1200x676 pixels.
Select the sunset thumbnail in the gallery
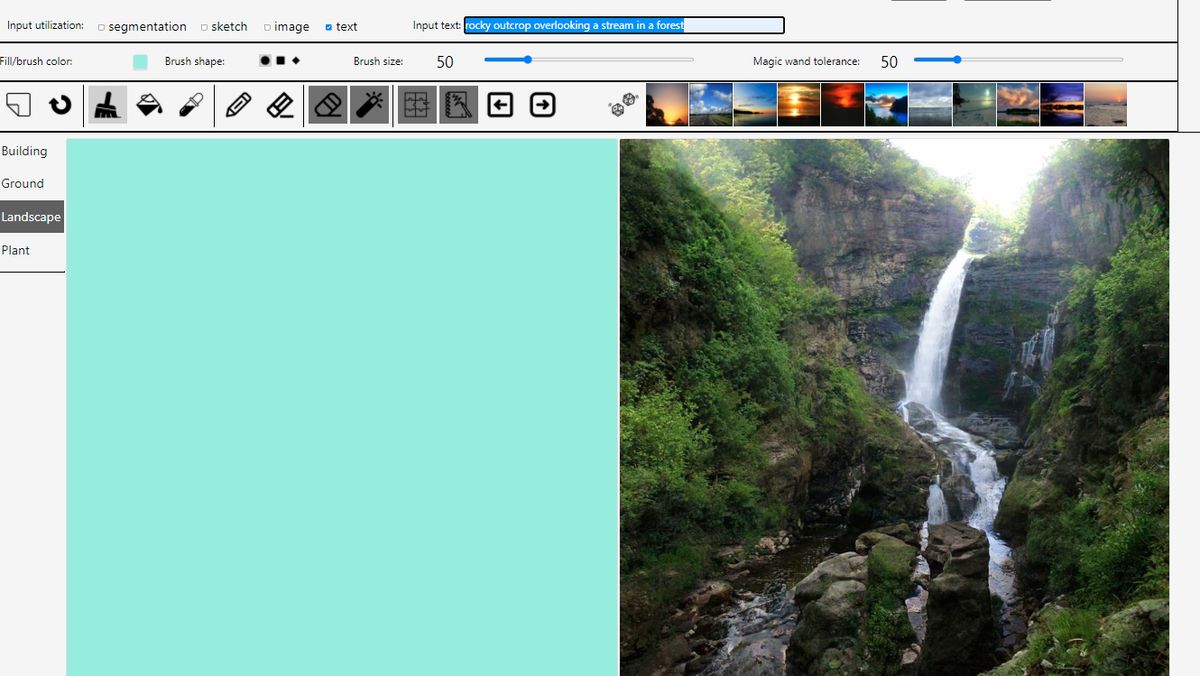click(798, 104)
